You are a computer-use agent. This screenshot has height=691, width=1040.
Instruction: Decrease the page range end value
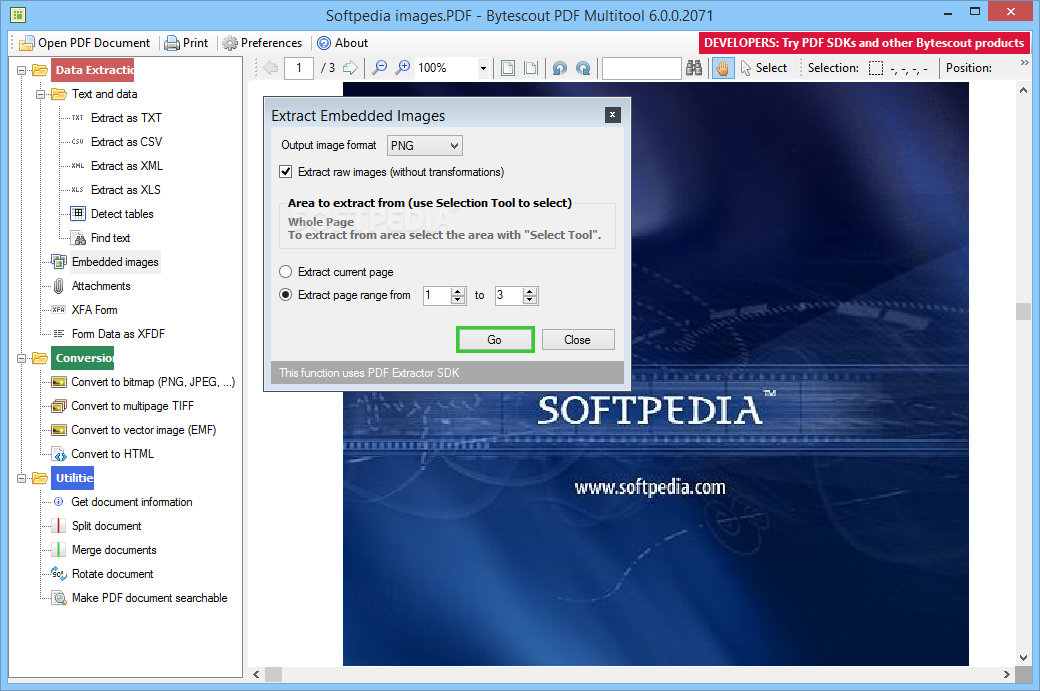pyautogui.click(x=530, y=300)
